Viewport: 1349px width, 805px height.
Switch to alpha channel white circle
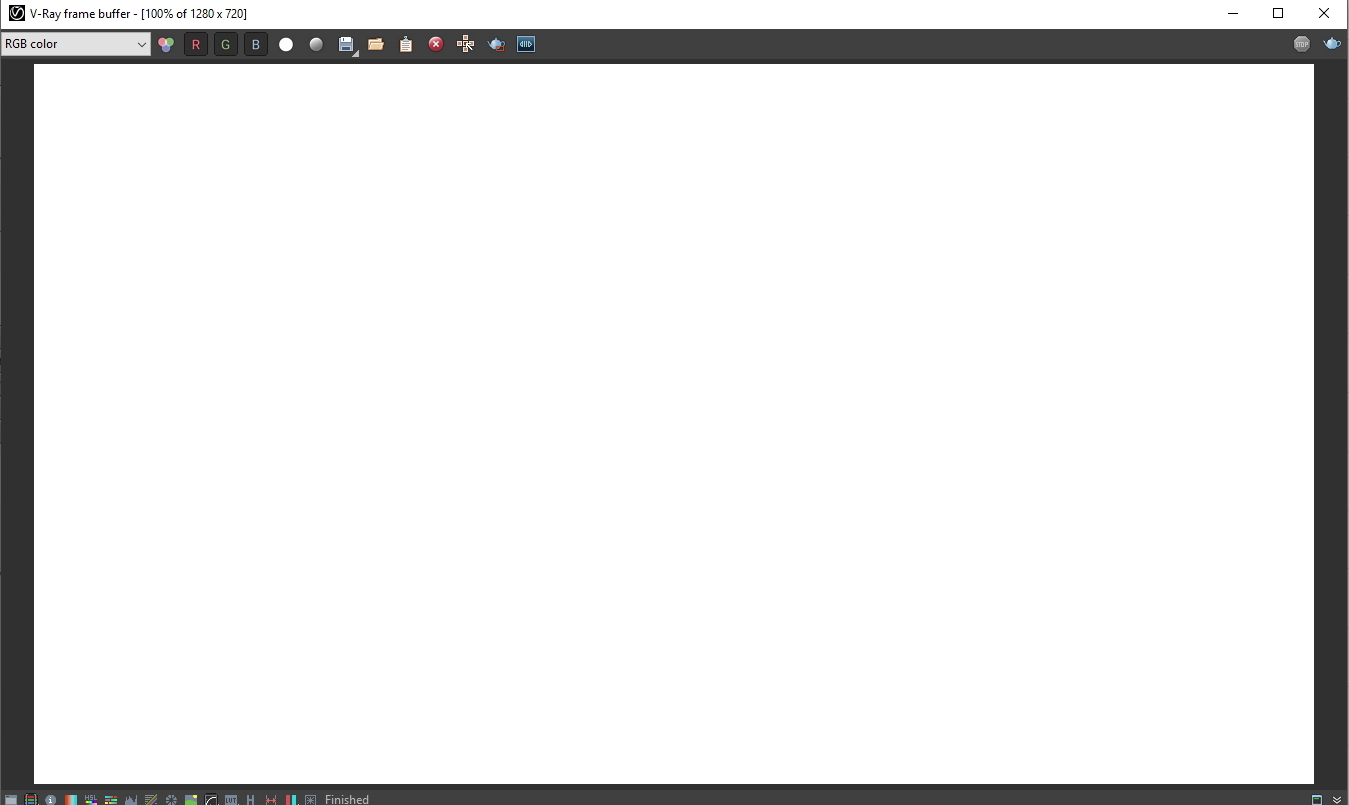point(286,44)
